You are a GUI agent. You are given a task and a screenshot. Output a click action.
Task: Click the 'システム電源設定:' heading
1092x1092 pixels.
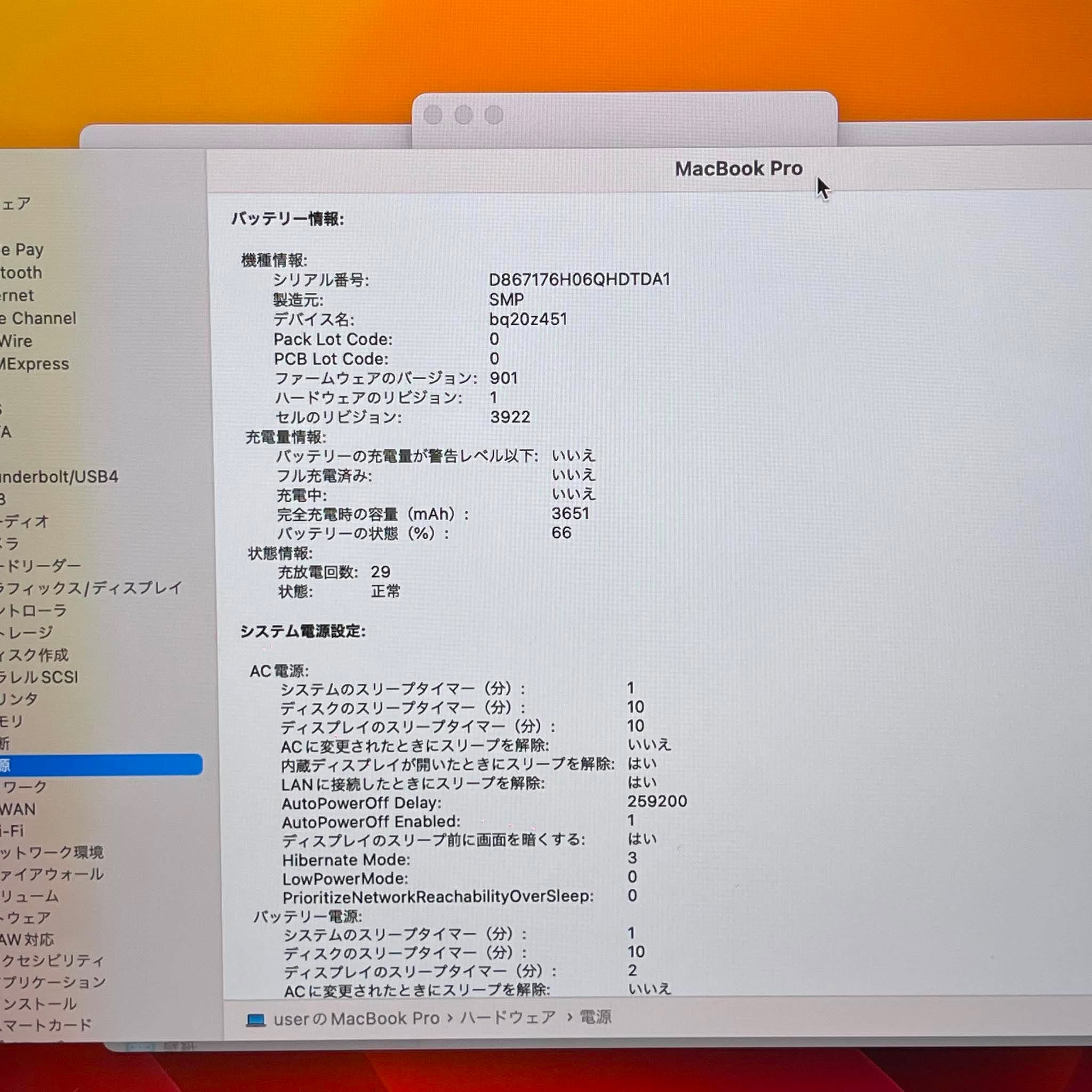click(303, 631)
